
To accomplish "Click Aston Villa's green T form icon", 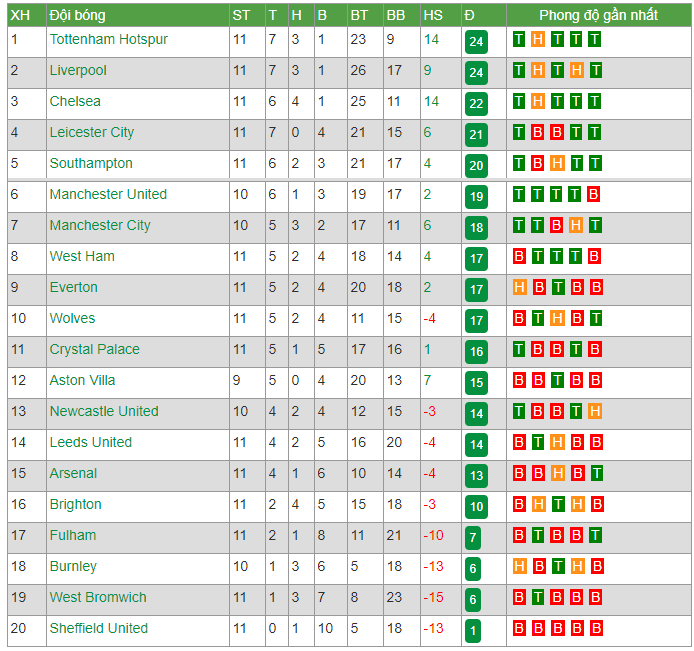I will [558, 380].
